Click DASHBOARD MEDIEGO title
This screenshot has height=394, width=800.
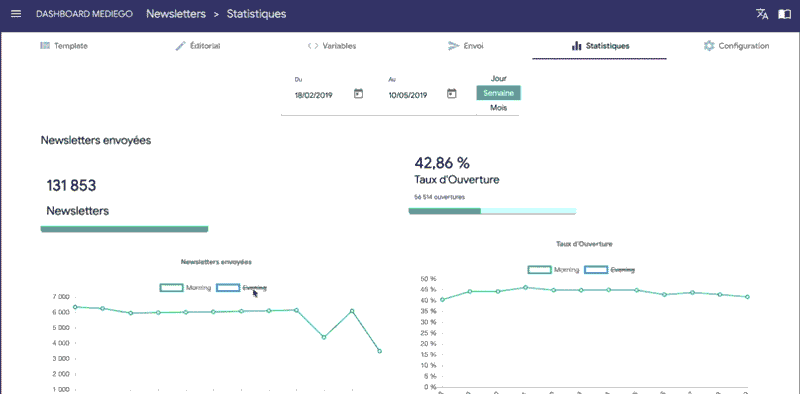[x=84, y=14]
